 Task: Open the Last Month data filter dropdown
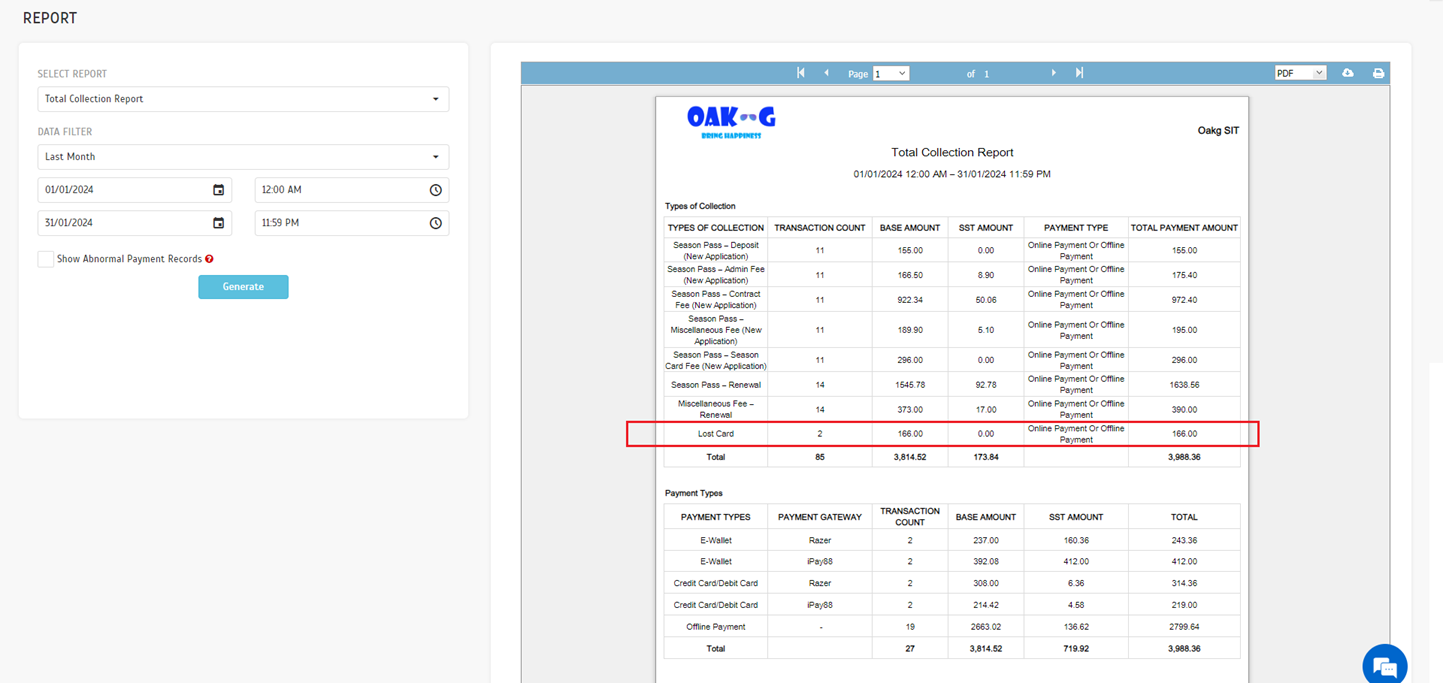pyautogui.click(x=243, y=157)
